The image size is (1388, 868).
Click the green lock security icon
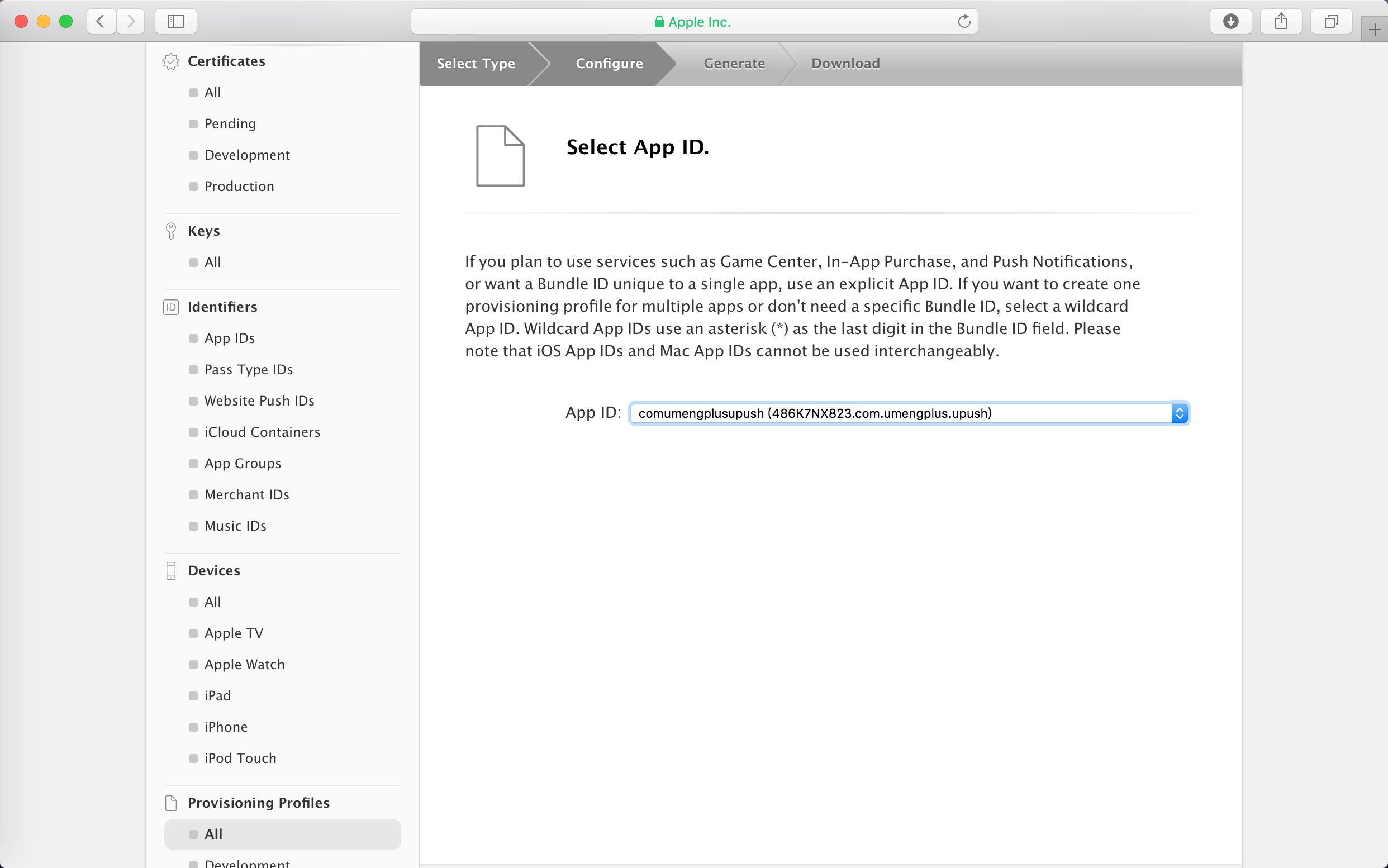(659, 22)
